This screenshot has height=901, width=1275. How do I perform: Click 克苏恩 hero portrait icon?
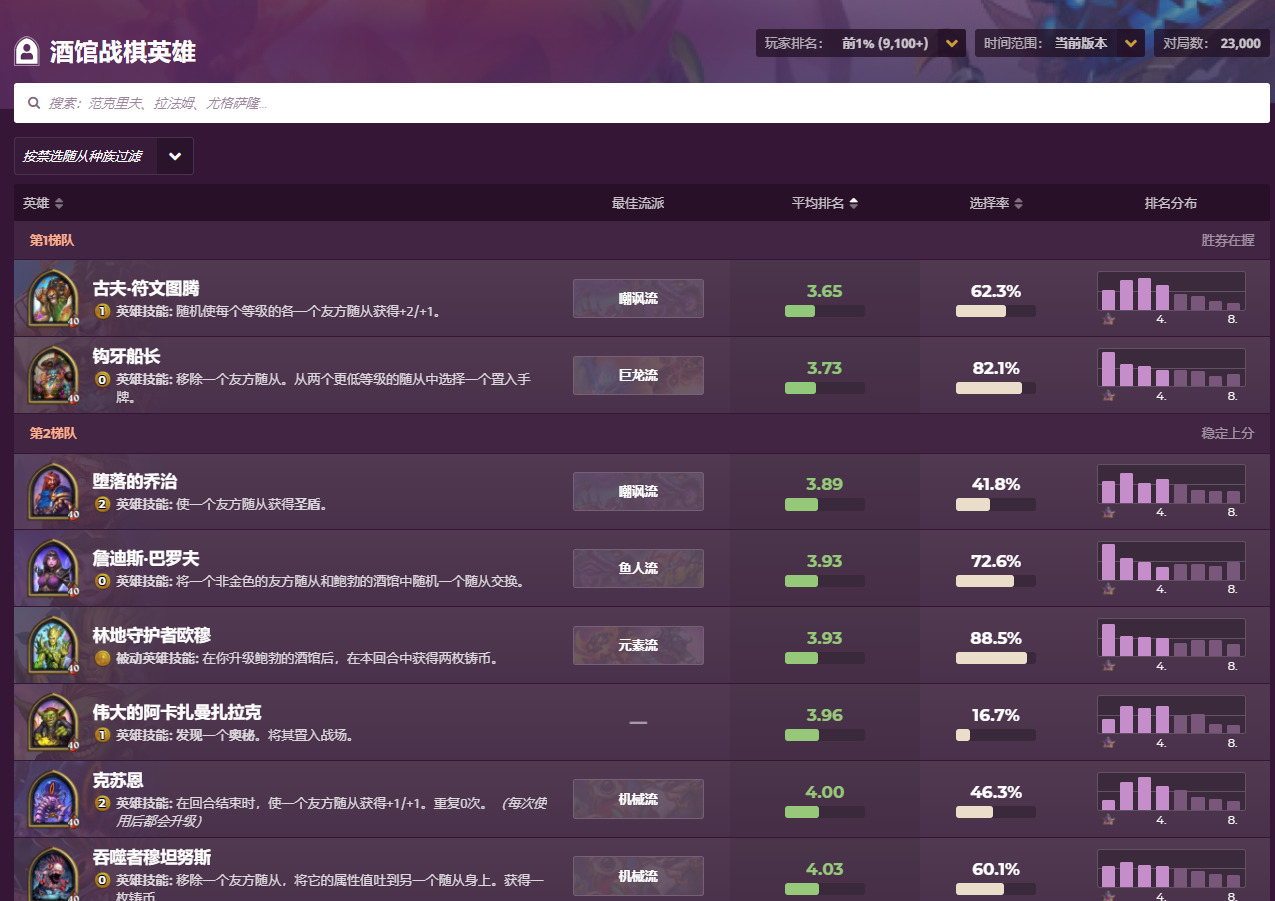click(x=53, y=799)
